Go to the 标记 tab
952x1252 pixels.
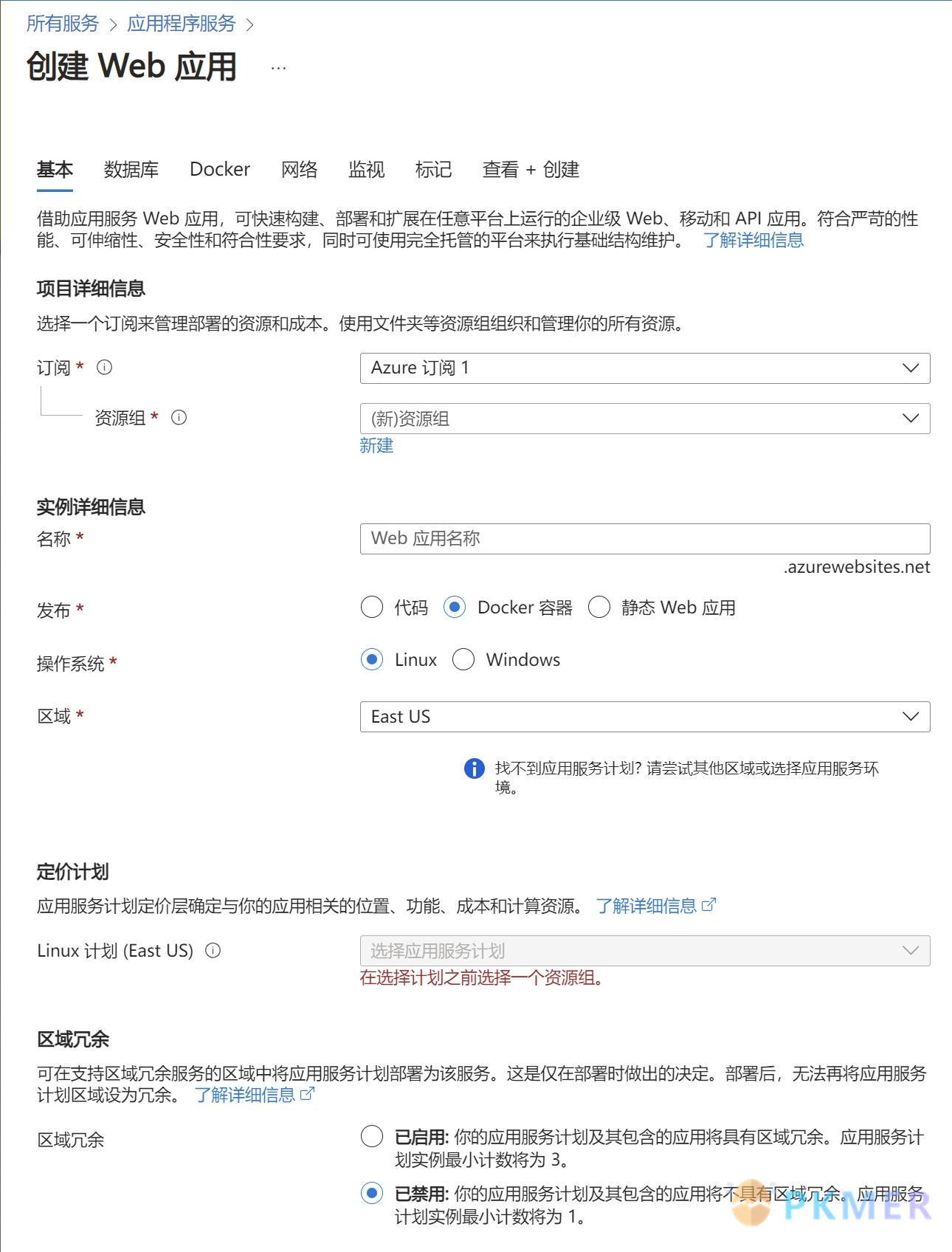(434, 170)
